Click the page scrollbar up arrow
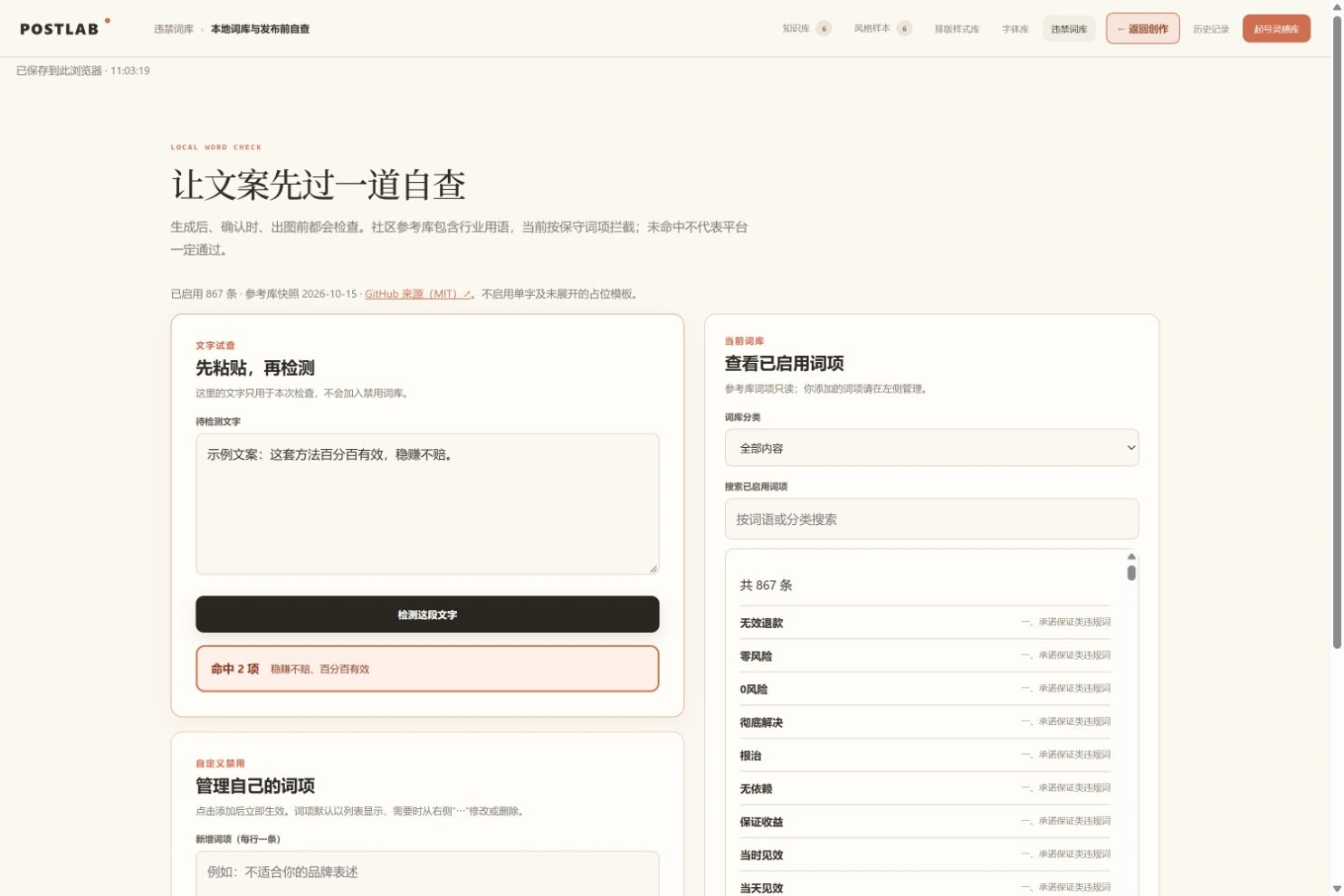 pos(1337,7)
